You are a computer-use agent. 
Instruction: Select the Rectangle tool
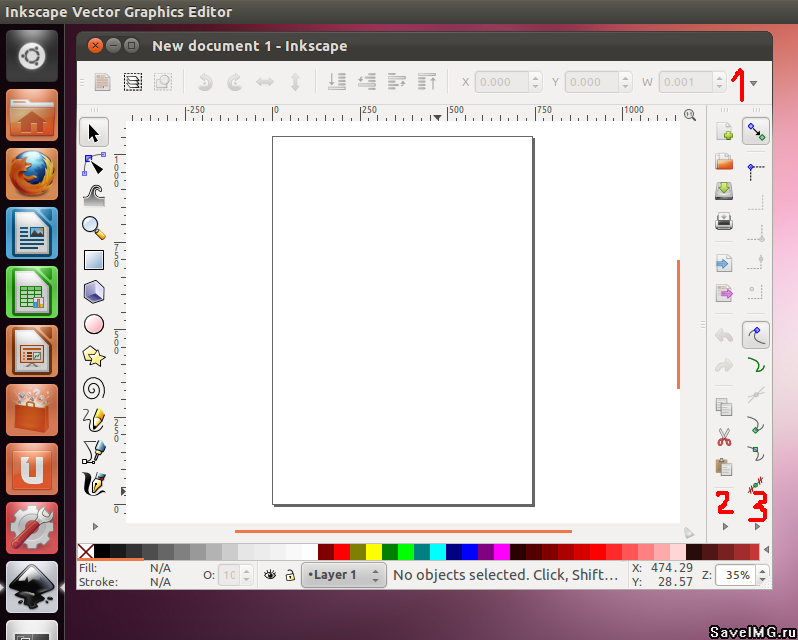(x=94, y=259)
